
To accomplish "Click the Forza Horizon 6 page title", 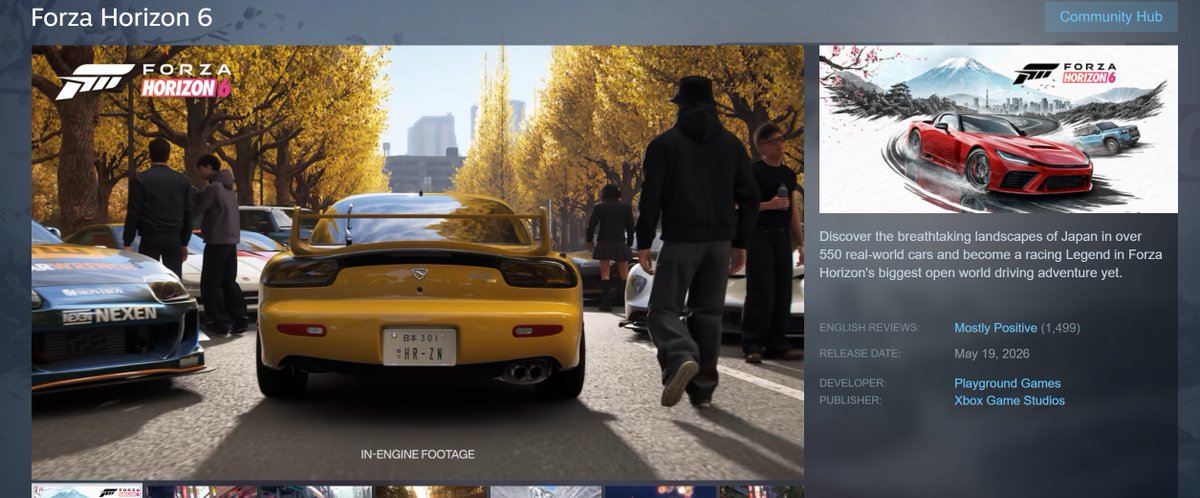I will pos(121,18).
